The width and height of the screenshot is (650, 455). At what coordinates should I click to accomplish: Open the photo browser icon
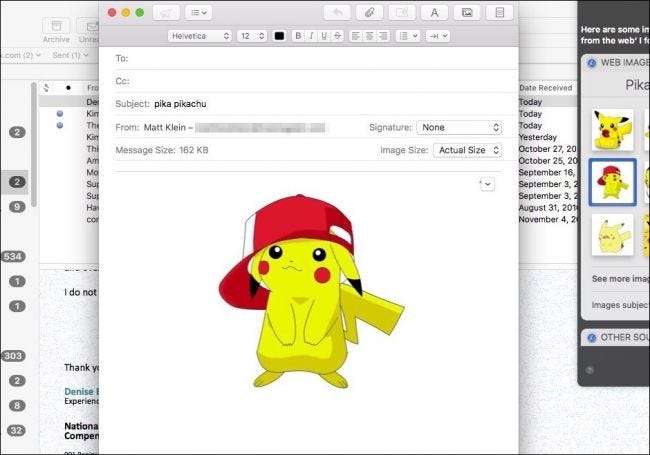tap(467, 12)
